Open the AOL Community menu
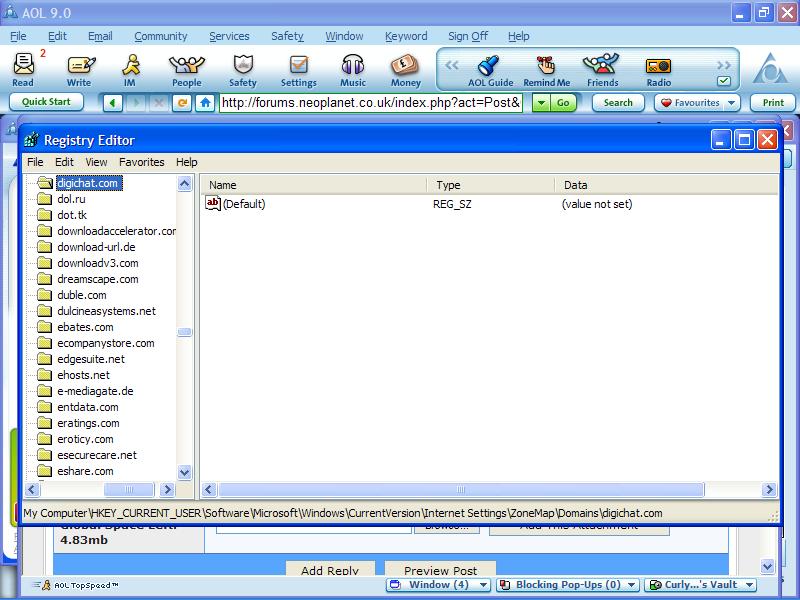 [x=161, y=36]
